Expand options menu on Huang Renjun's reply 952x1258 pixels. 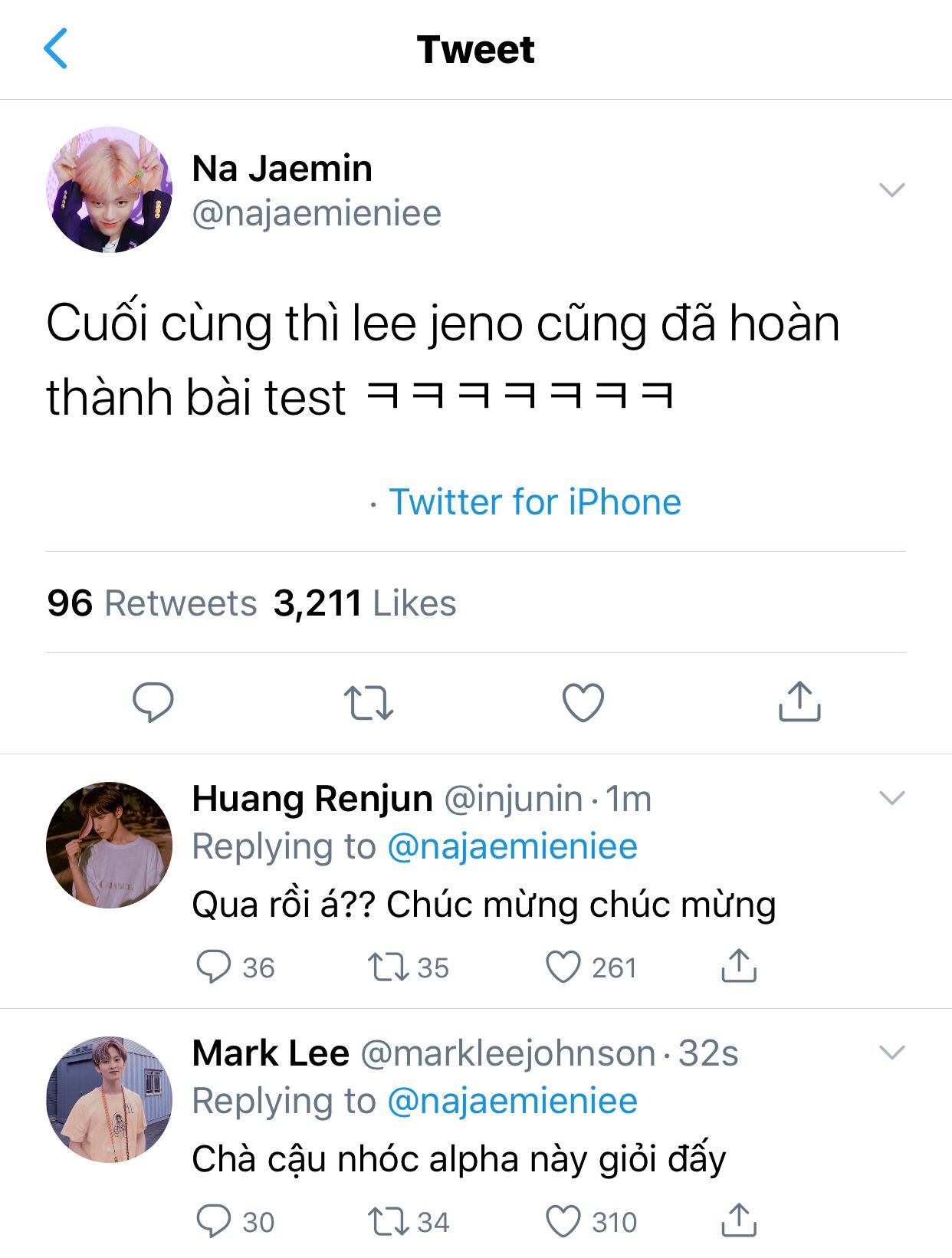coord(892,798)
